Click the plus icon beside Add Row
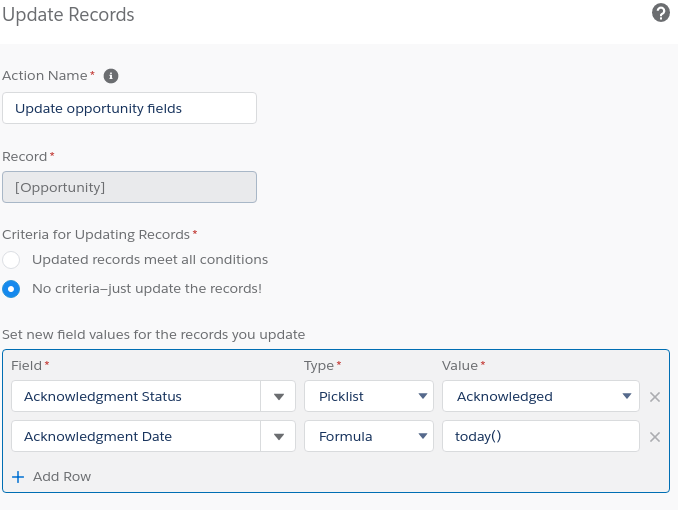The height and width of the screenshot is (510, 678). [x=18, y=477]
